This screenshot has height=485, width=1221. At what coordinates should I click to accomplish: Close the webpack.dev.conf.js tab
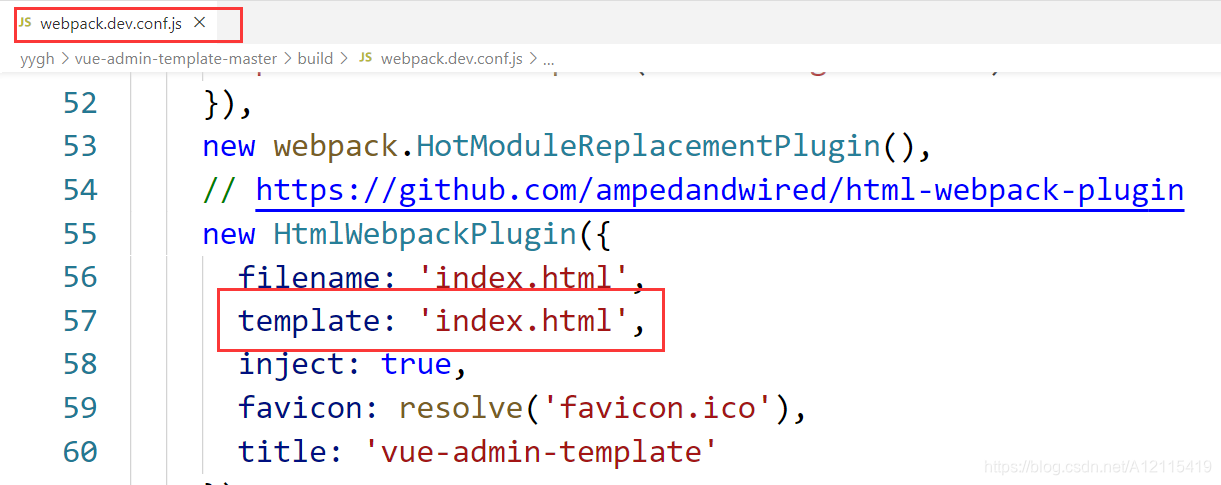pos(199,22)
